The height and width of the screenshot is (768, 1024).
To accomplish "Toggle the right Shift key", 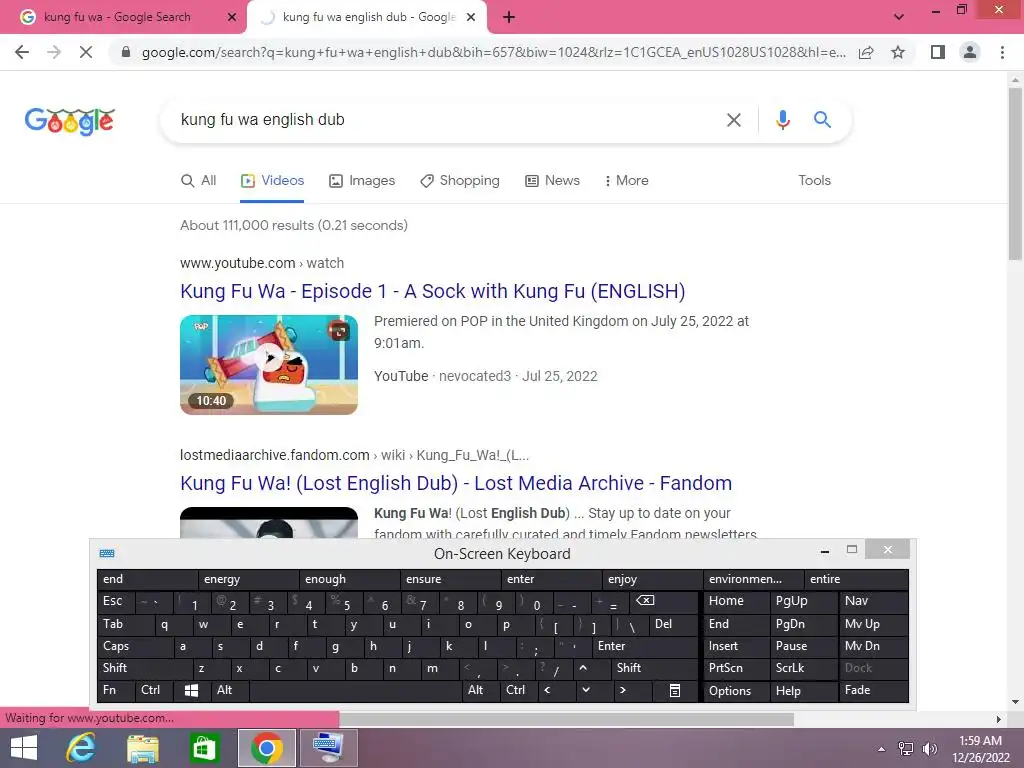I will click(x=655, y=668).
